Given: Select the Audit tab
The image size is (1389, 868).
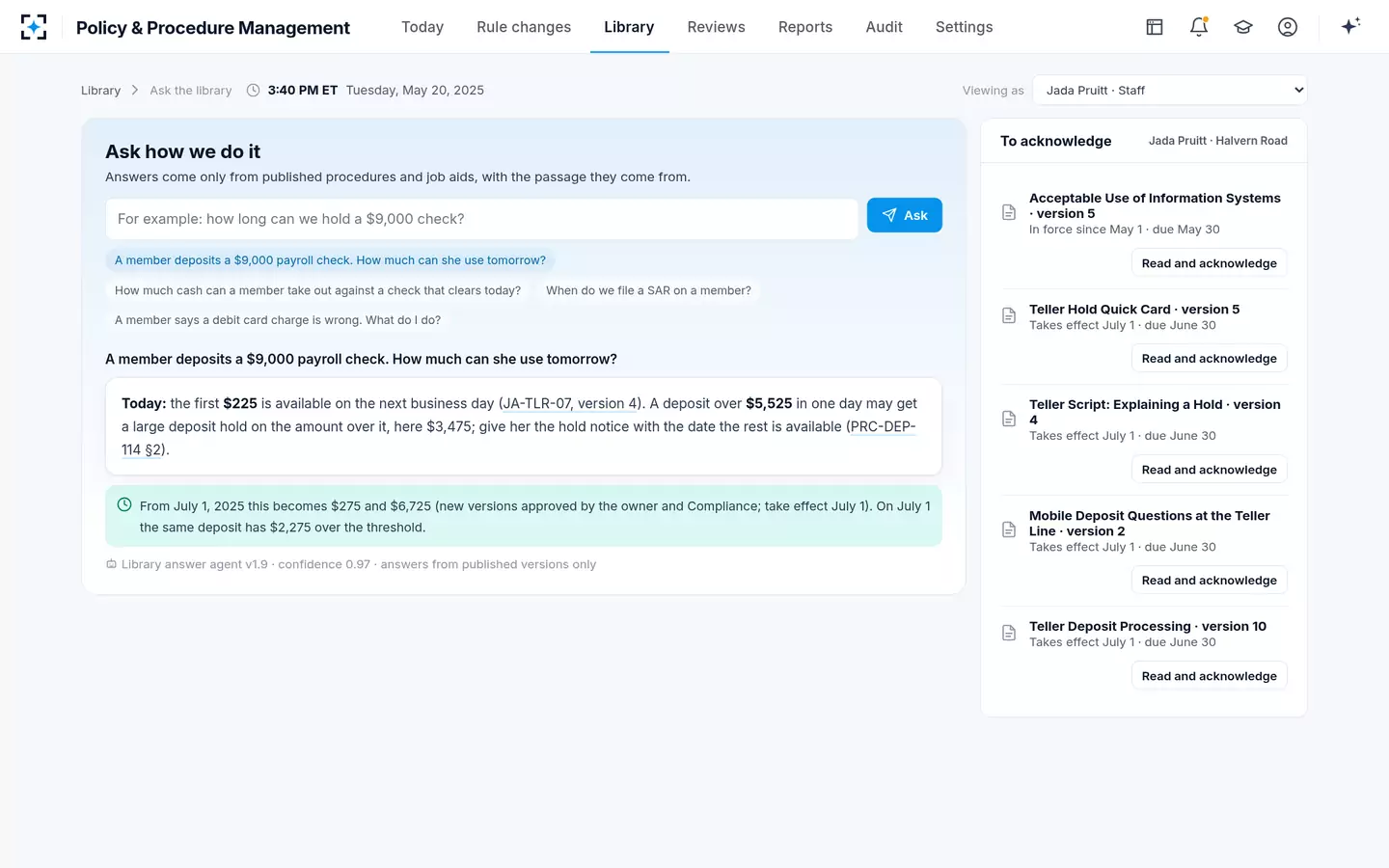Looking at the screenshot, I should 884,27.
